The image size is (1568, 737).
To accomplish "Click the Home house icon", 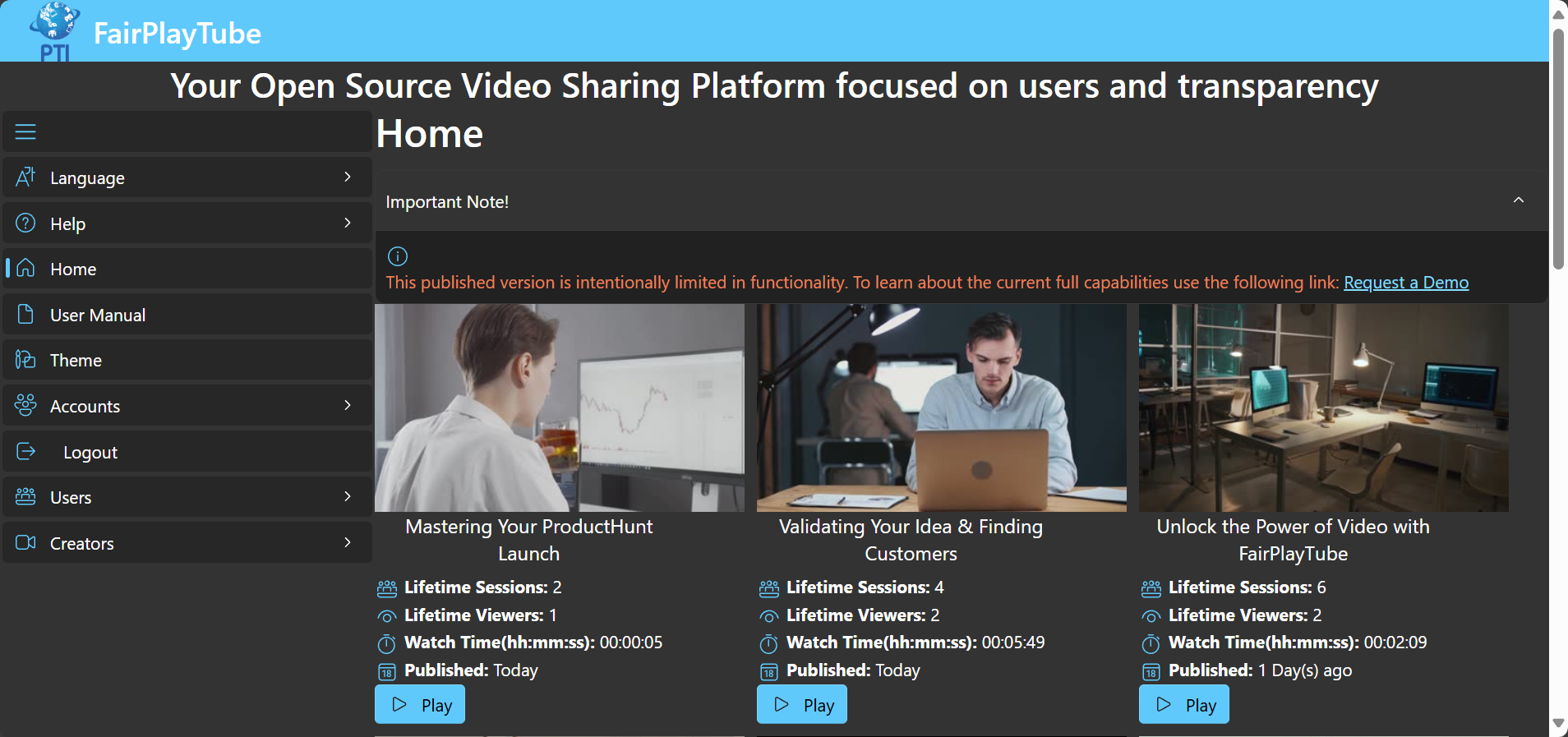I will pyautogui.click(x=25, y=268).
